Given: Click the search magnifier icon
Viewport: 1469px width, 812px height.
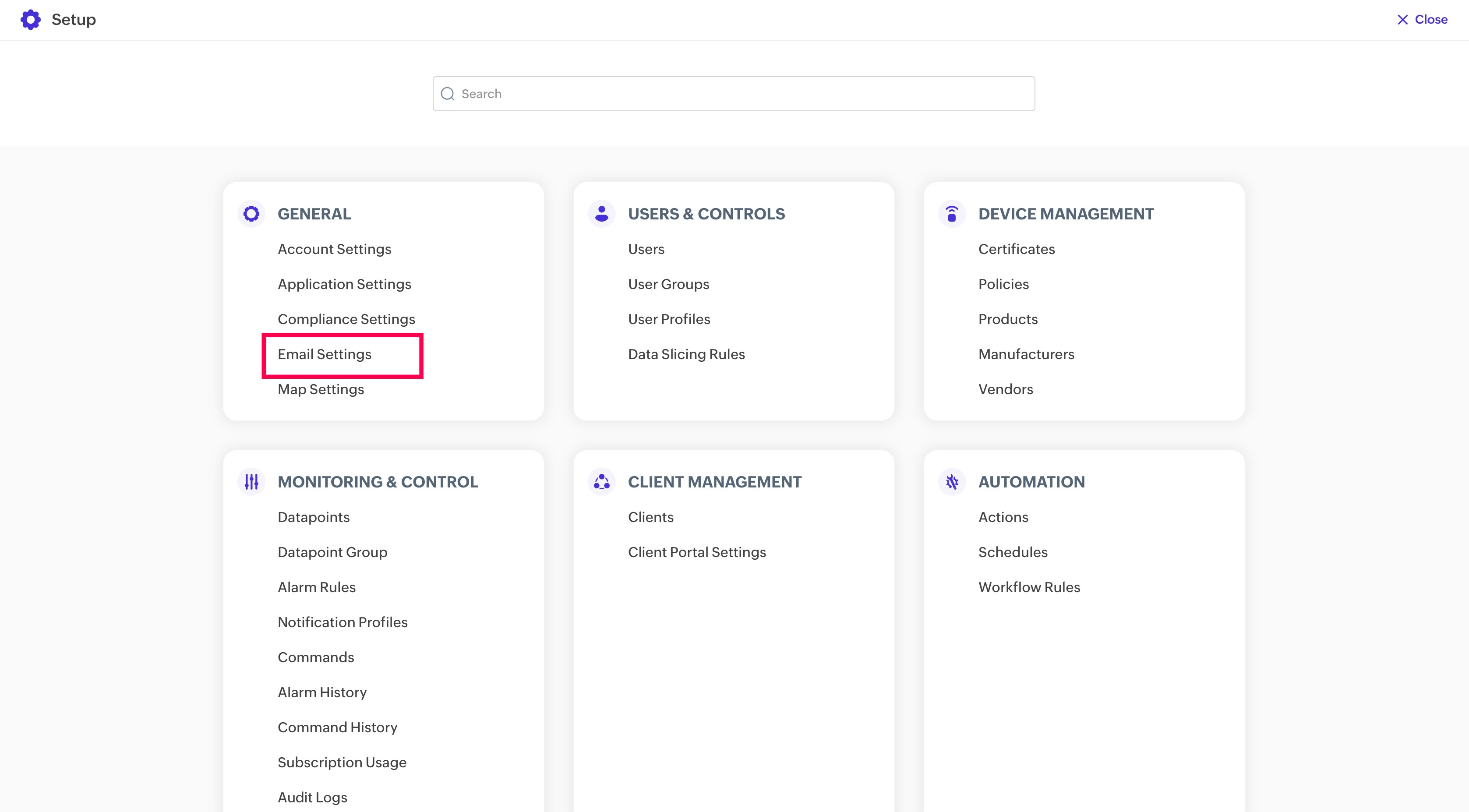Looking at the screenshot, I should click(448, 94).
